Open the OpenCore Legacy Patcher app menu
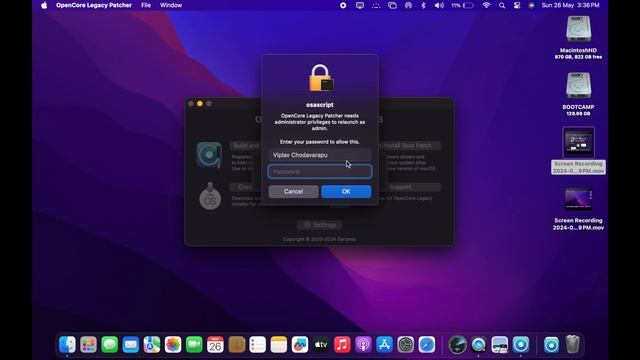Image resolution: width=640 pixels, height=360 pixels. point(94,5)
